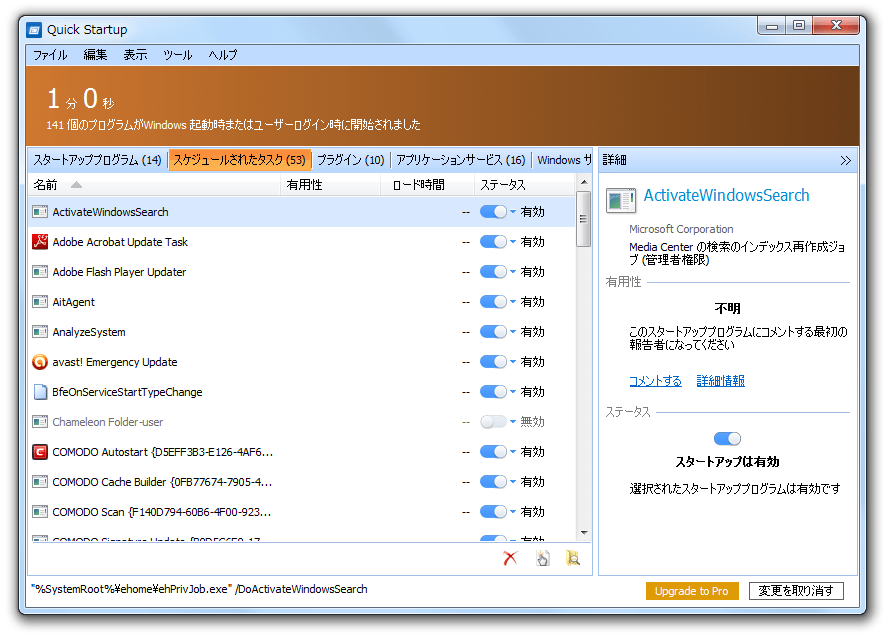Open status dropdown for Adobe Flash Player Updater
Image resolution: width=887 pixels, height=637 pixels.
click(513, 272)
